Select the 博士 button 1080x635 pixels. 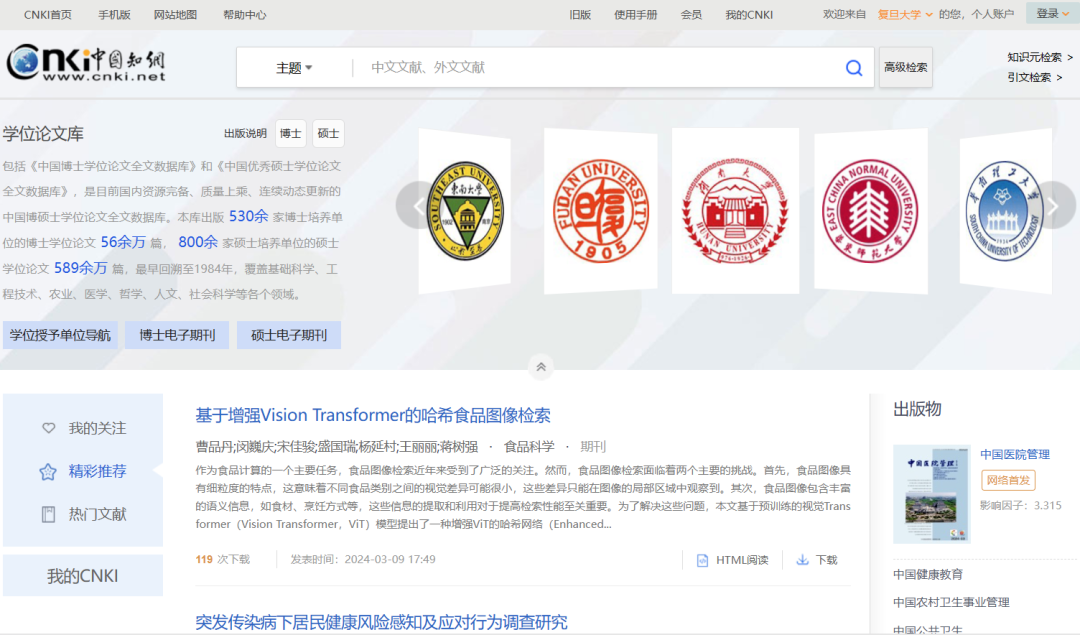pos(291,134)
